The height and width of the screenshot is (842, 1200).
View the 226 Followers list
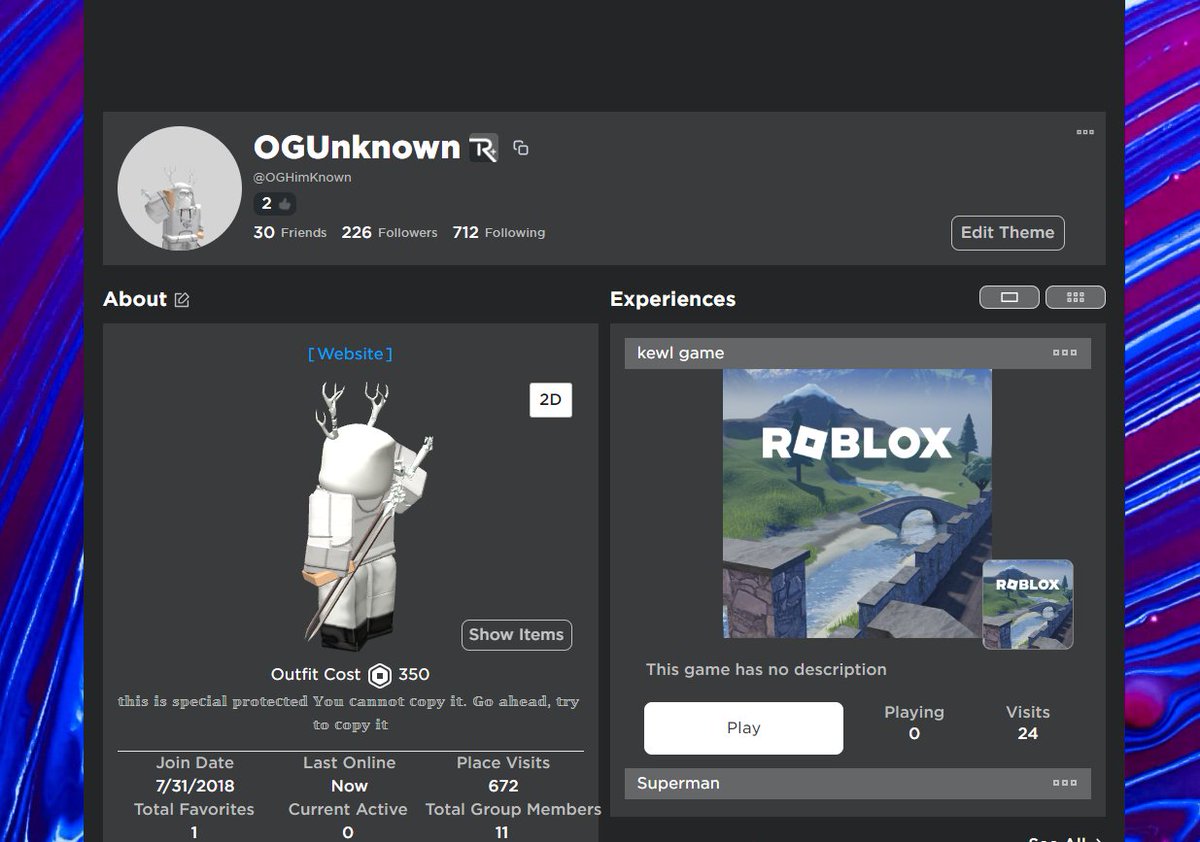(389, 233)
